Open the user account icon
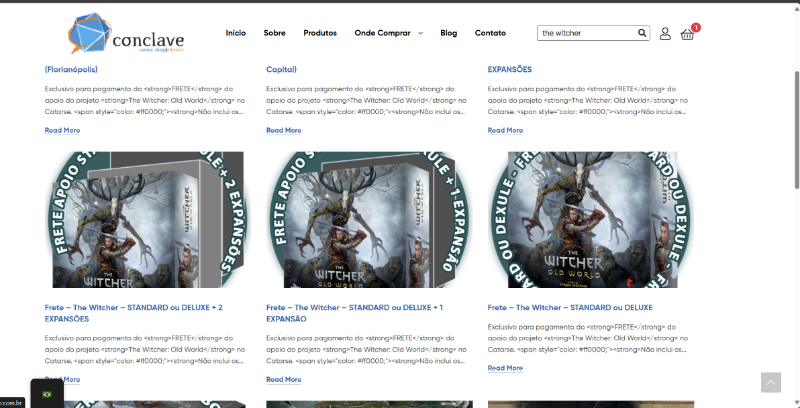This screenshot has width=800, height=408. point(665,34)
